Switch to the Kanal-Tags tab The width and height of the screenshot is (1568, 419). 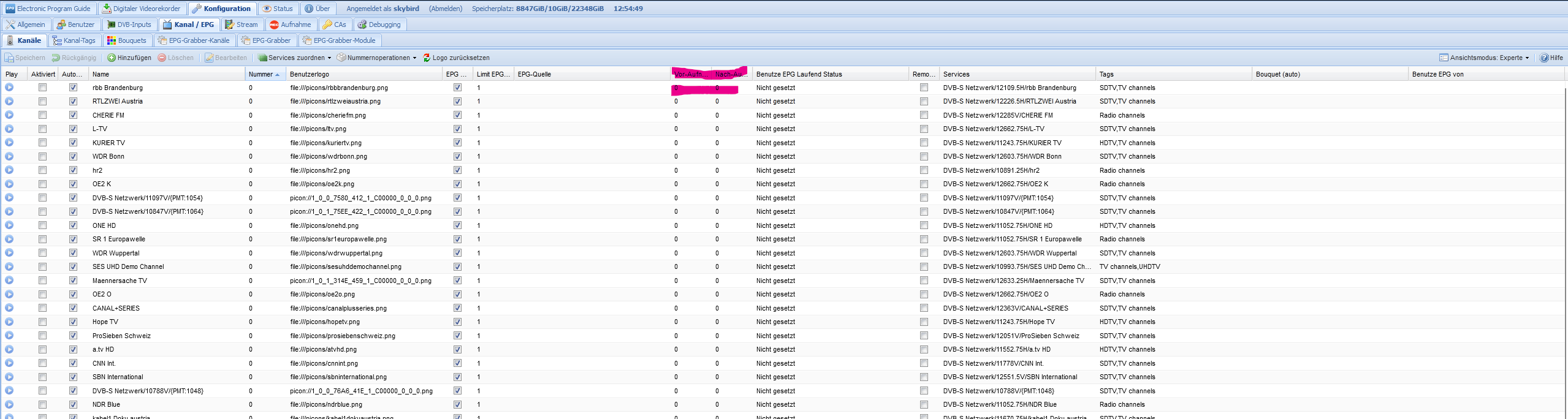pyautogui.click(x=74, y=40)
